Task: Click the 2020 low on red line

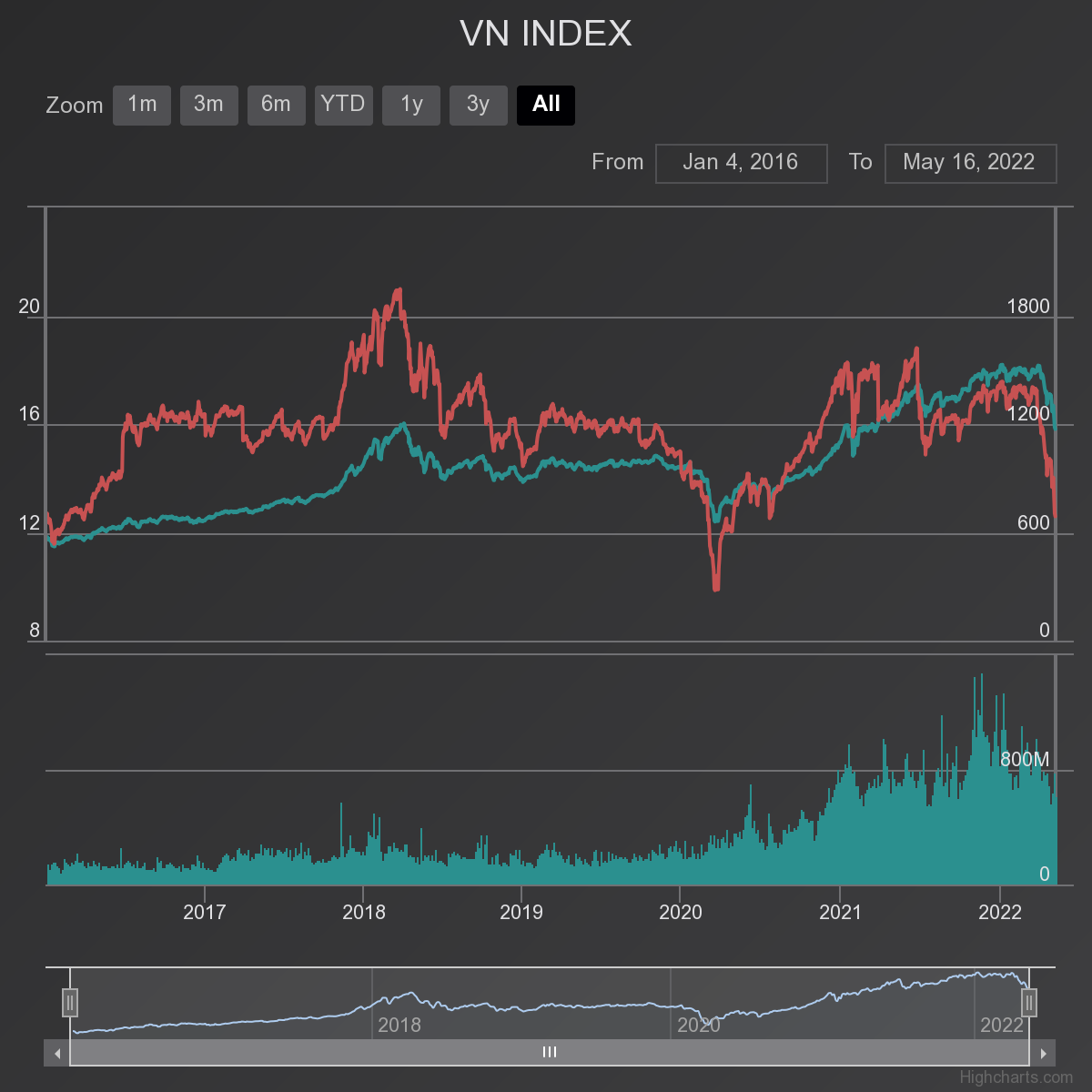Action: pyautogui.click(x=716, y=589)
